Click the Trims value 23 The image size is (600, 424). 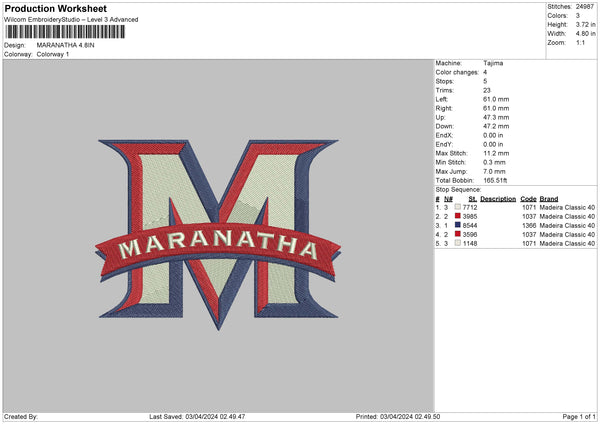487,90
